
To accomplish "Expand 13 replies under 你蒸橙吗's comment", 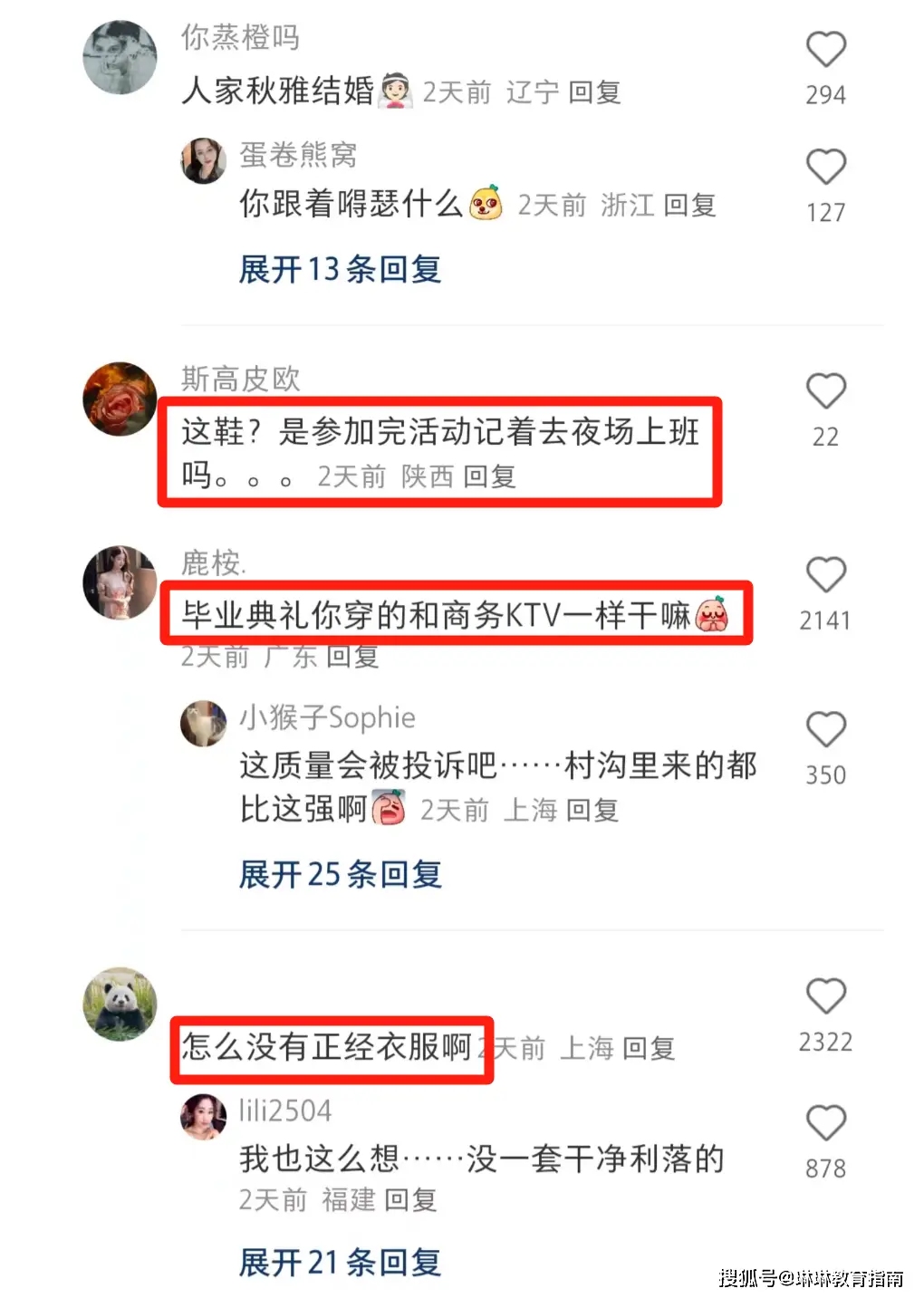I will [340, 269].
